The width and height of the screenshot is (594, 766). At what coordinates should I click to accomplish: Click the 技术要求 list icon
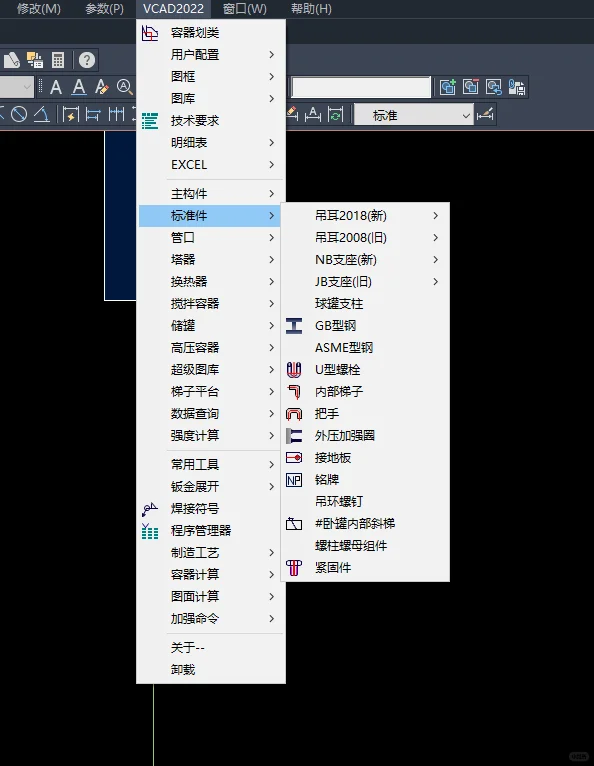[x=150, y=121]
